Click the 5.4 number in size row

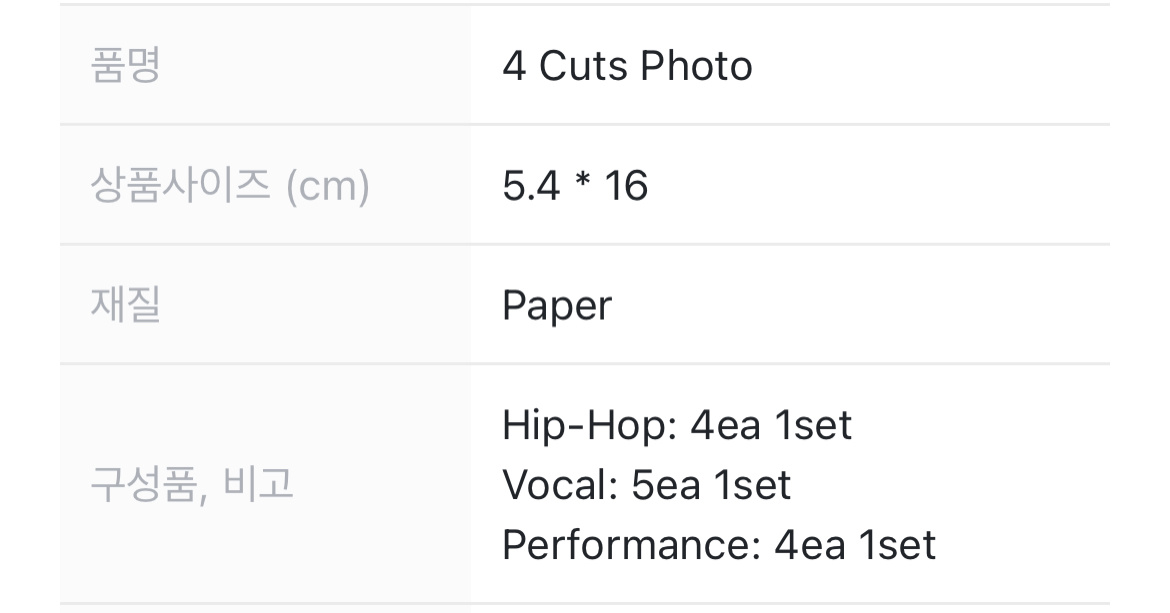pos(531,185)
